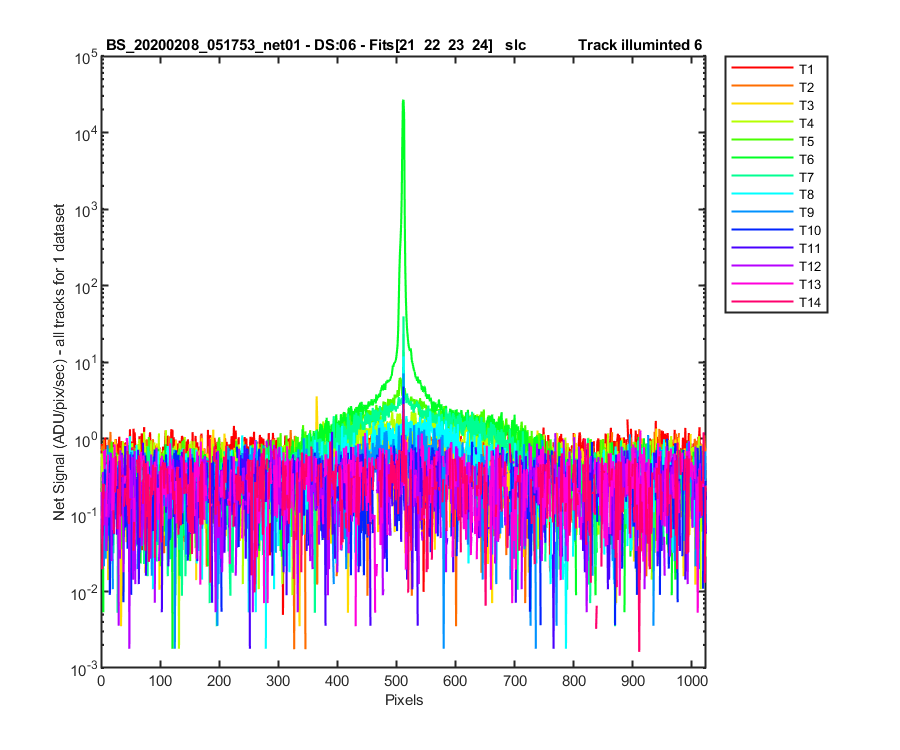Click the x-axis tick label 1000

pos(692,681)
